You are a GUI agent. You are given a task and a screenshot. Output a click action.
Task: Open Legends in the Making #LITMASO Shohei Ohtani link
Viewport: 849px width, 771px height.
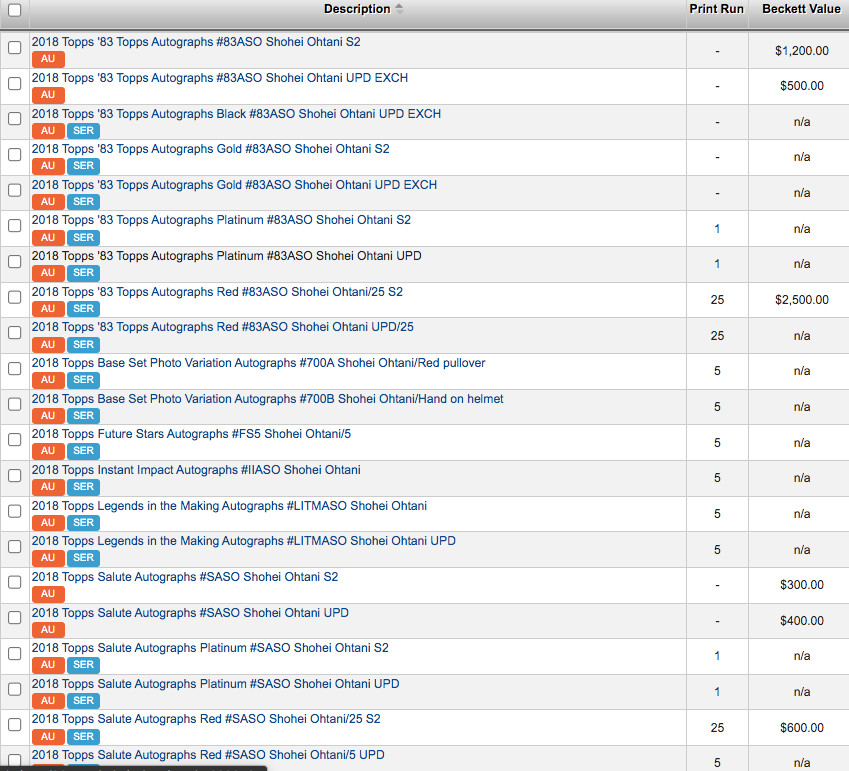(x=229, y=506)
